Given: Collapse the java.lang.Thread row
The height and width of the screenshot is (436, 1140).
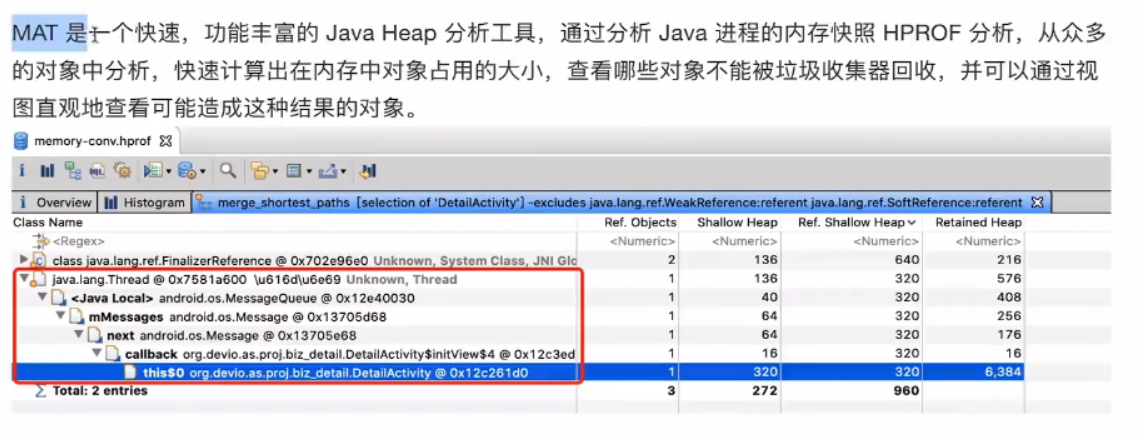Looking at the screenshot, I should pos(25,279).
